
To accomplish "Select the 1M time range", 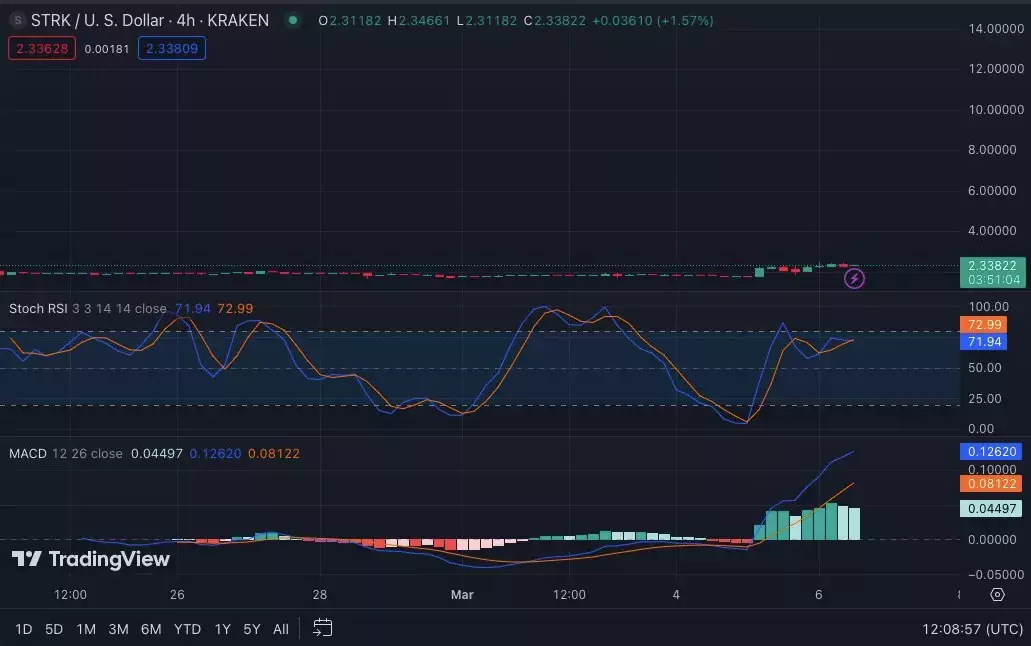I will (86, 629).
